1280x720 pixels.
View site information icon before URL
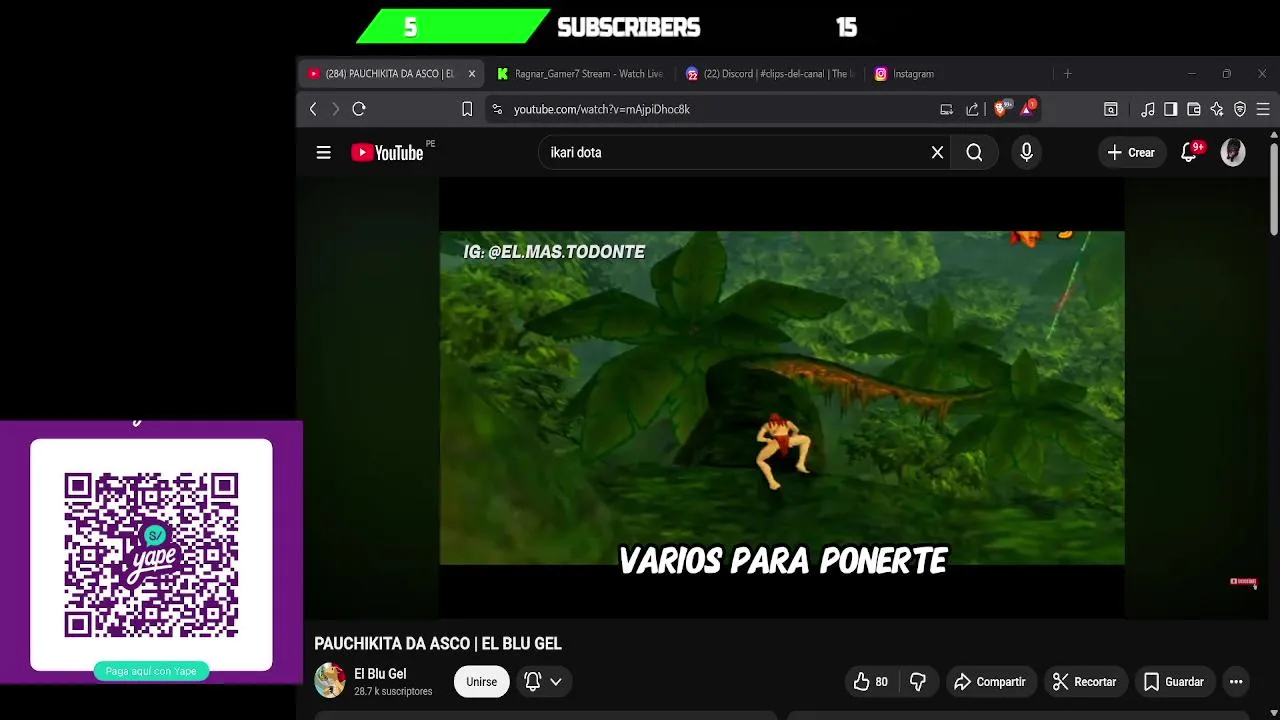click(x=497, y=109)
